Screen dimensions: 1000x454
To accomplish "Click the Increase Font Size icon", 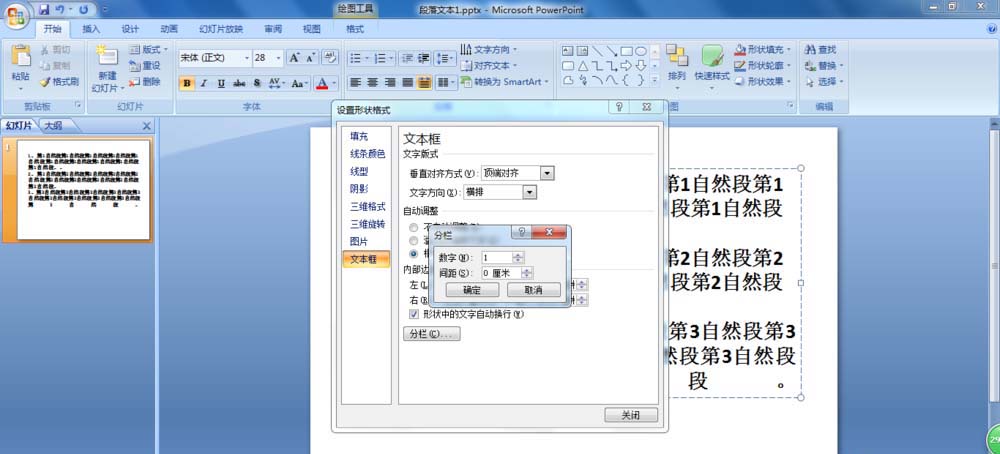I will 295,58.
